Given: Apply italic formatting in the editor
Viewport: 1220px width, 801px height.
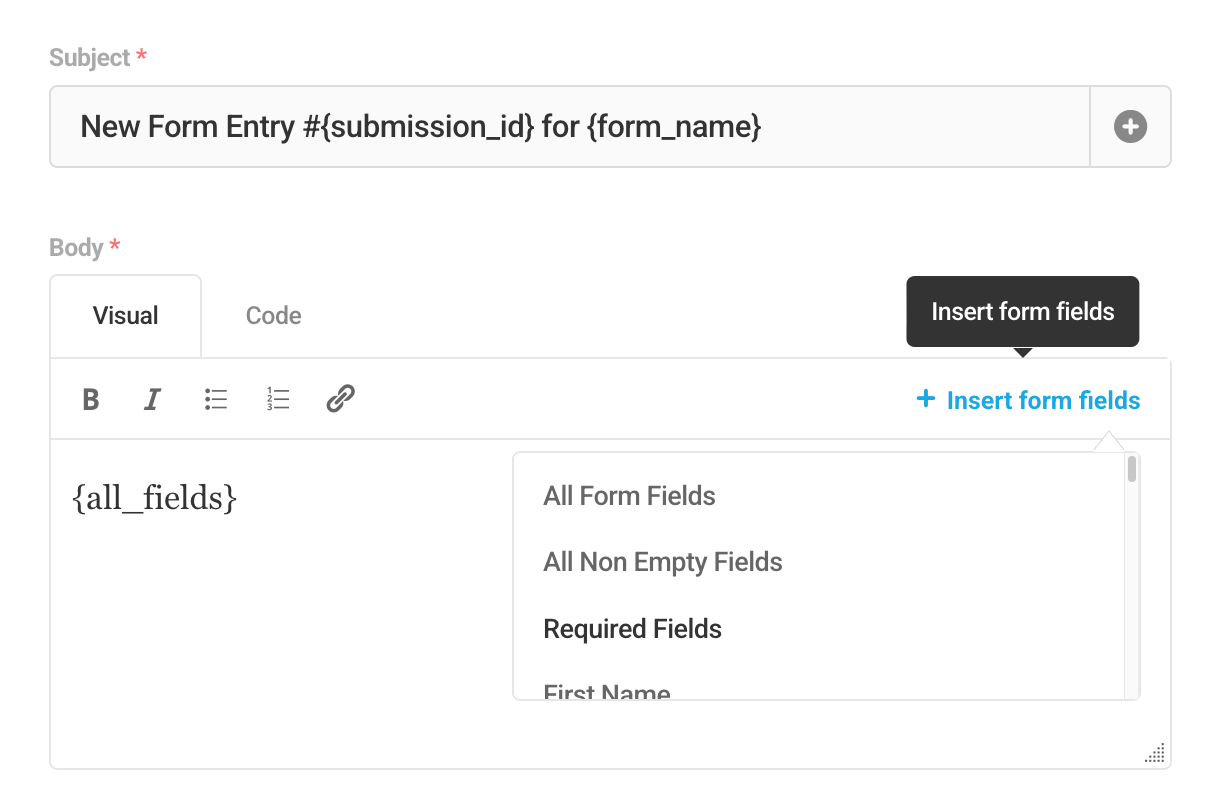Looking at the screenshot, I should click(x=152, y=399).
